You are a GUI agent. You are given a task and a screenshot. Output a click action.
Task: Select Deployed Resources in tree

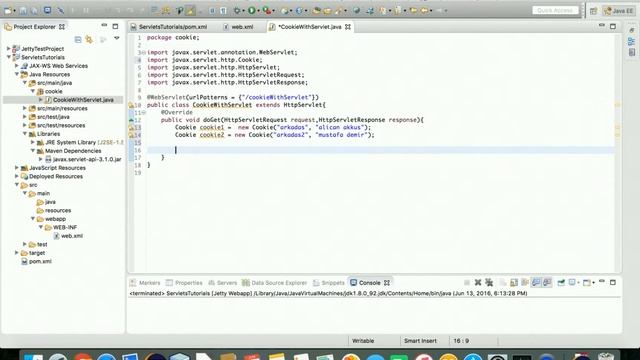pyautogui.click(x=56, y=176)
